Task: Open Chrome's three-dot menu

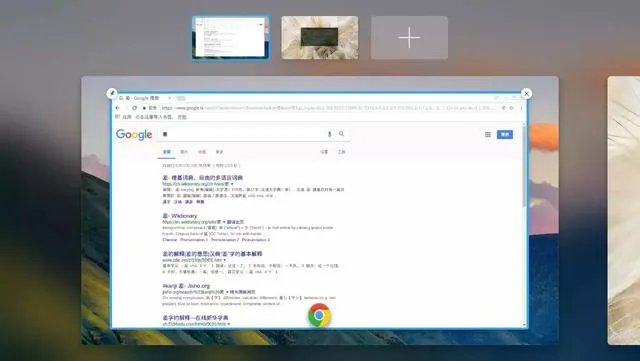Action: coord(521,108)
